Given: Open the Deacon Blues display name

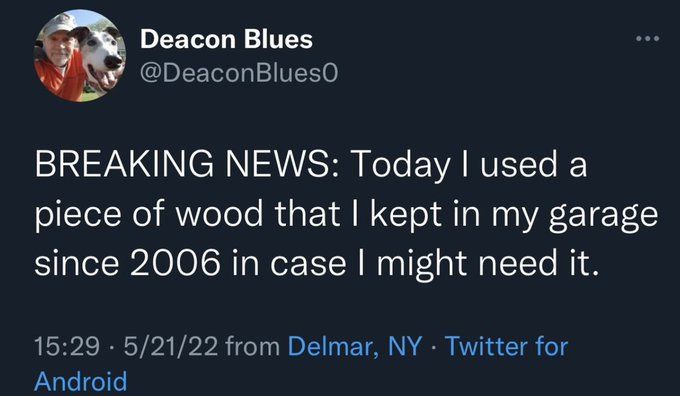Looking at the screenshot, I should pyautogui.click(x=226, y=39).
